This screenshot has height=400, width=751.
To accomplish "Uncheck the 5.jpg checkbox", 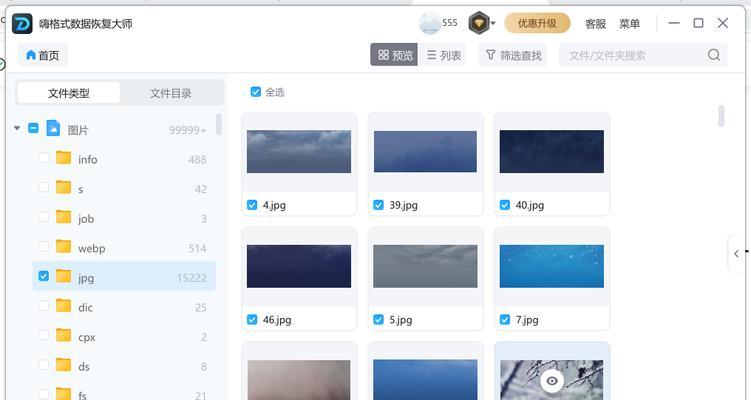I will (378, 320).
